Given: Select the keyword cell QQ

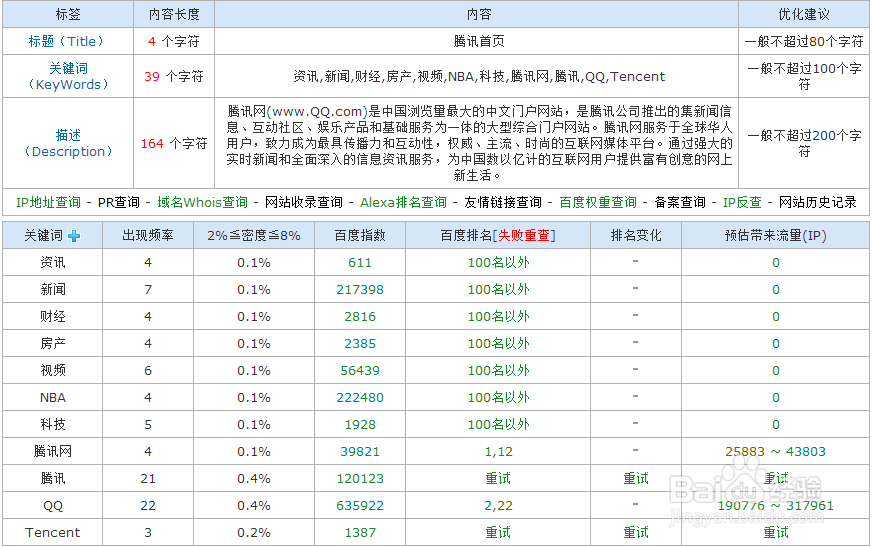Looking at the screenshot, I should 52,506.
